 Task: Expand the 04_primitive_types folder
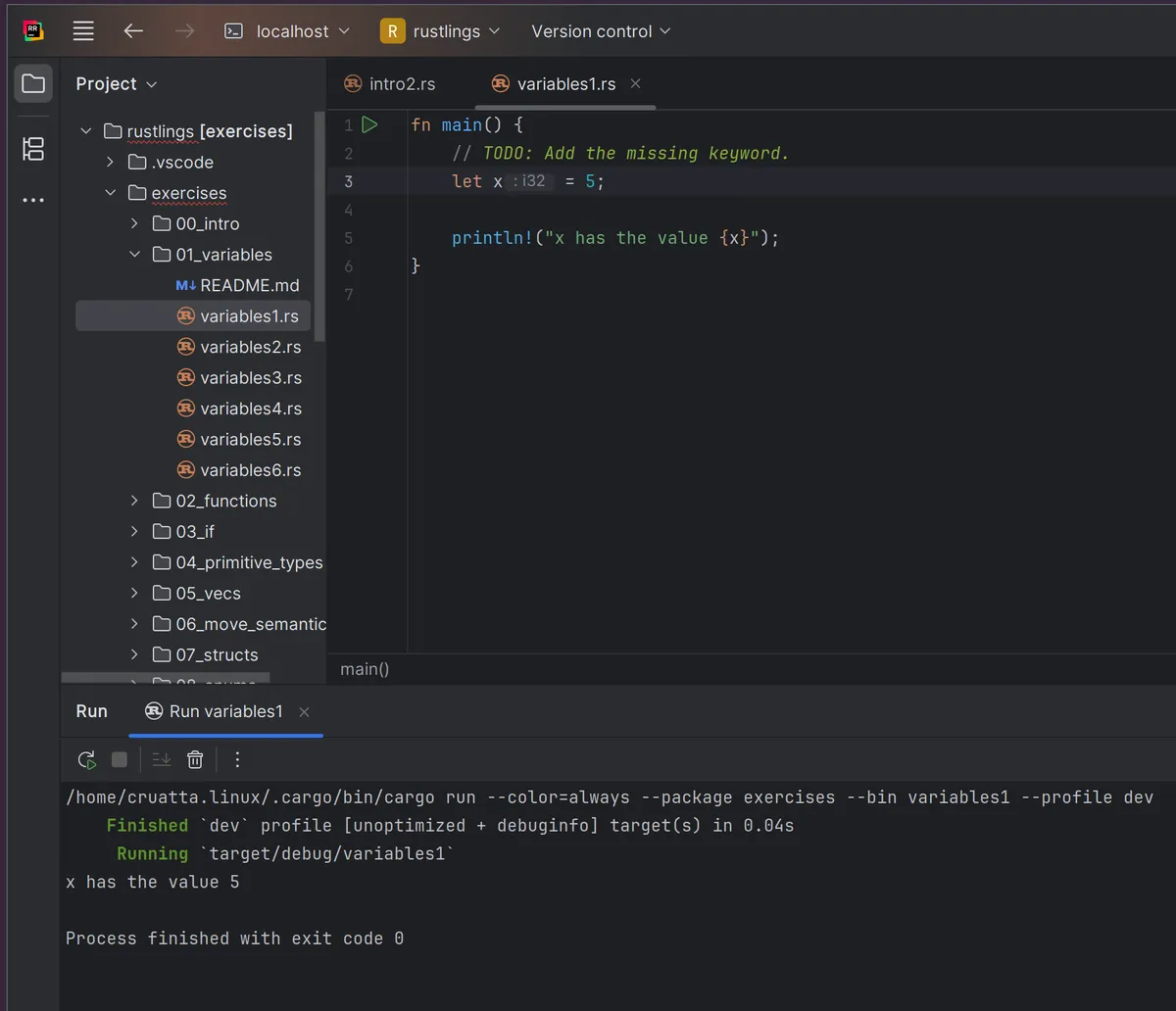click(x=134, y=562)
